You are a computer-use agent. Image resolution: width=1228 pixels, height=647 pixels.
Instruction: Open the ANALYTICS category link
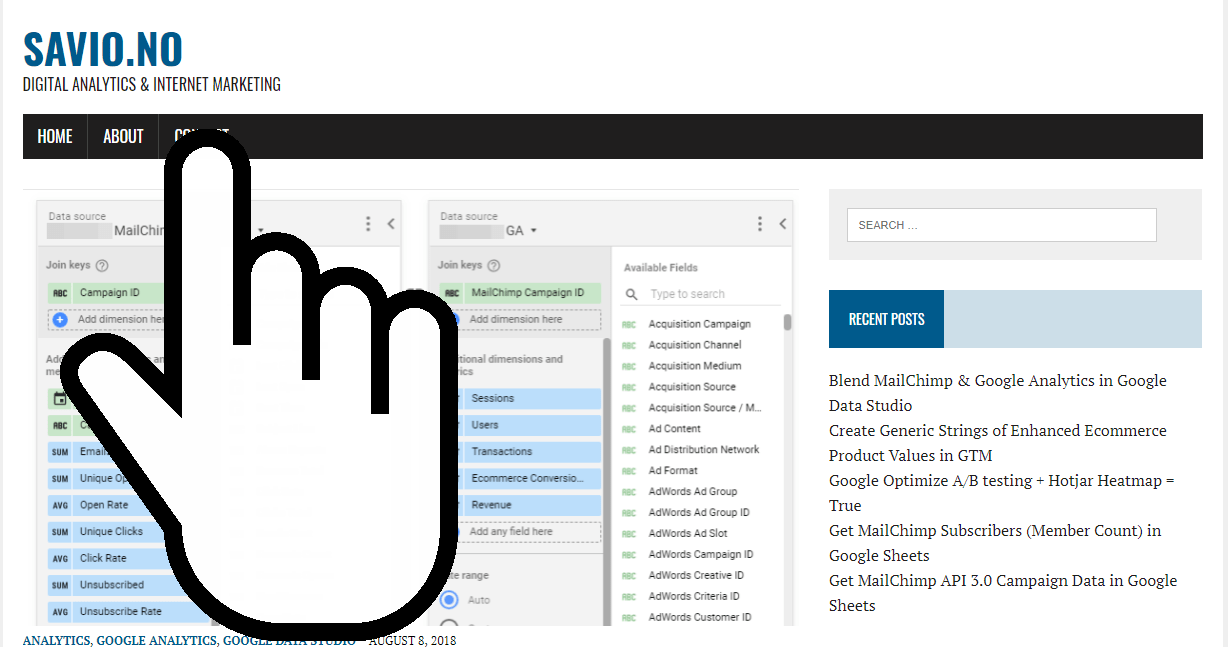coord(56,640)
